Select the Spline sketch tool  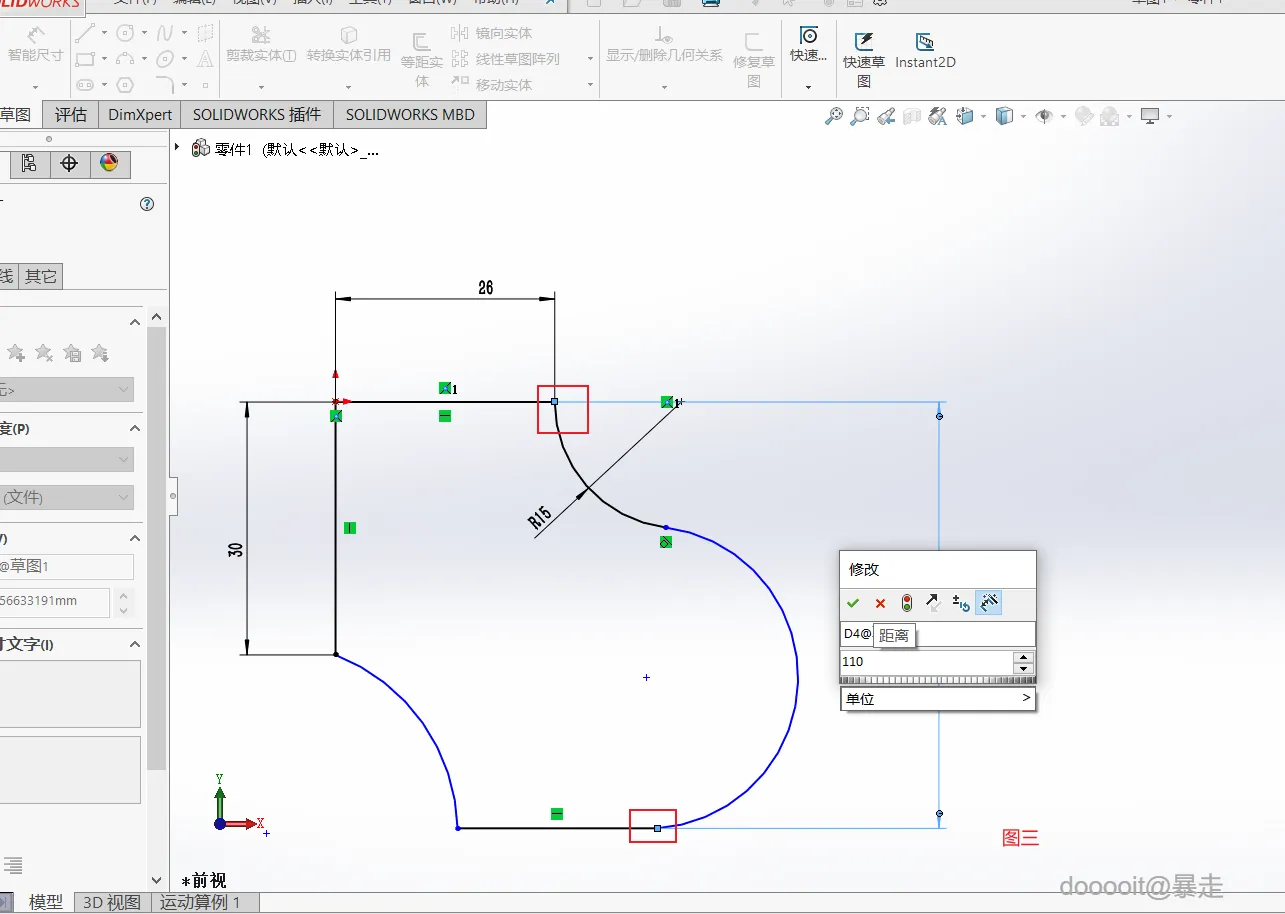(x=165, y=33)
